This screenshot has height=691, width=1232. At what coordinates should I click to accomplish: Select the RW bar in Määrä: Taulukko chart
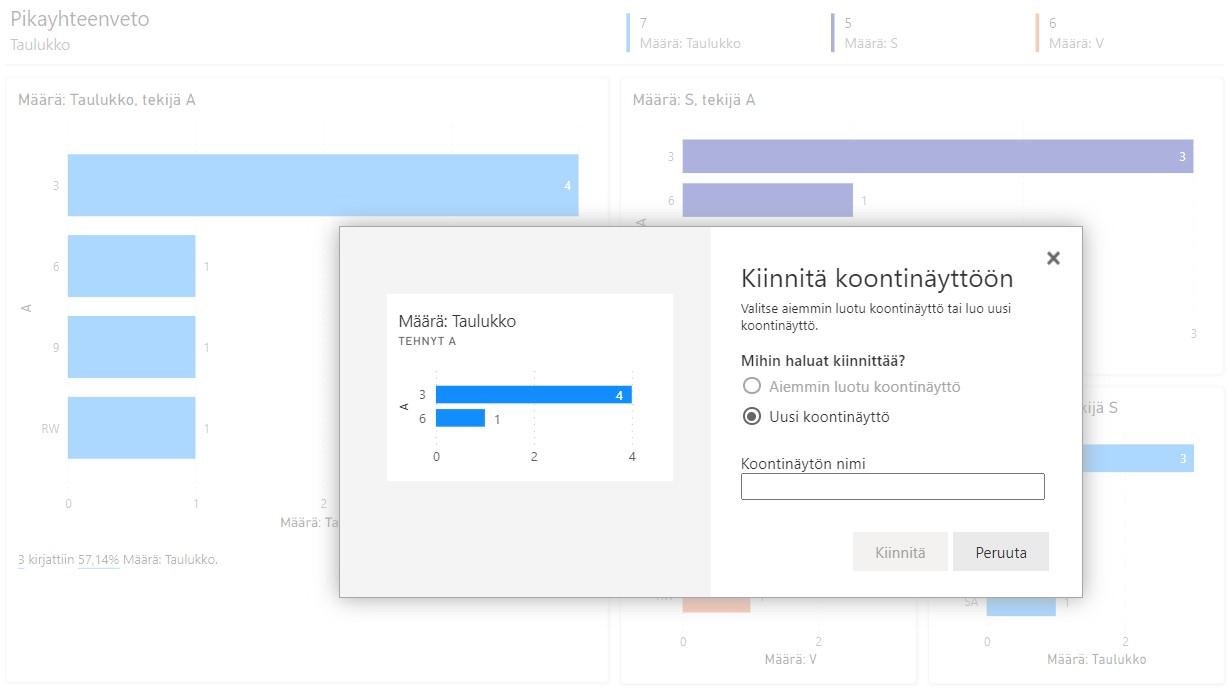pyautogui.click(x=131, y=428)
